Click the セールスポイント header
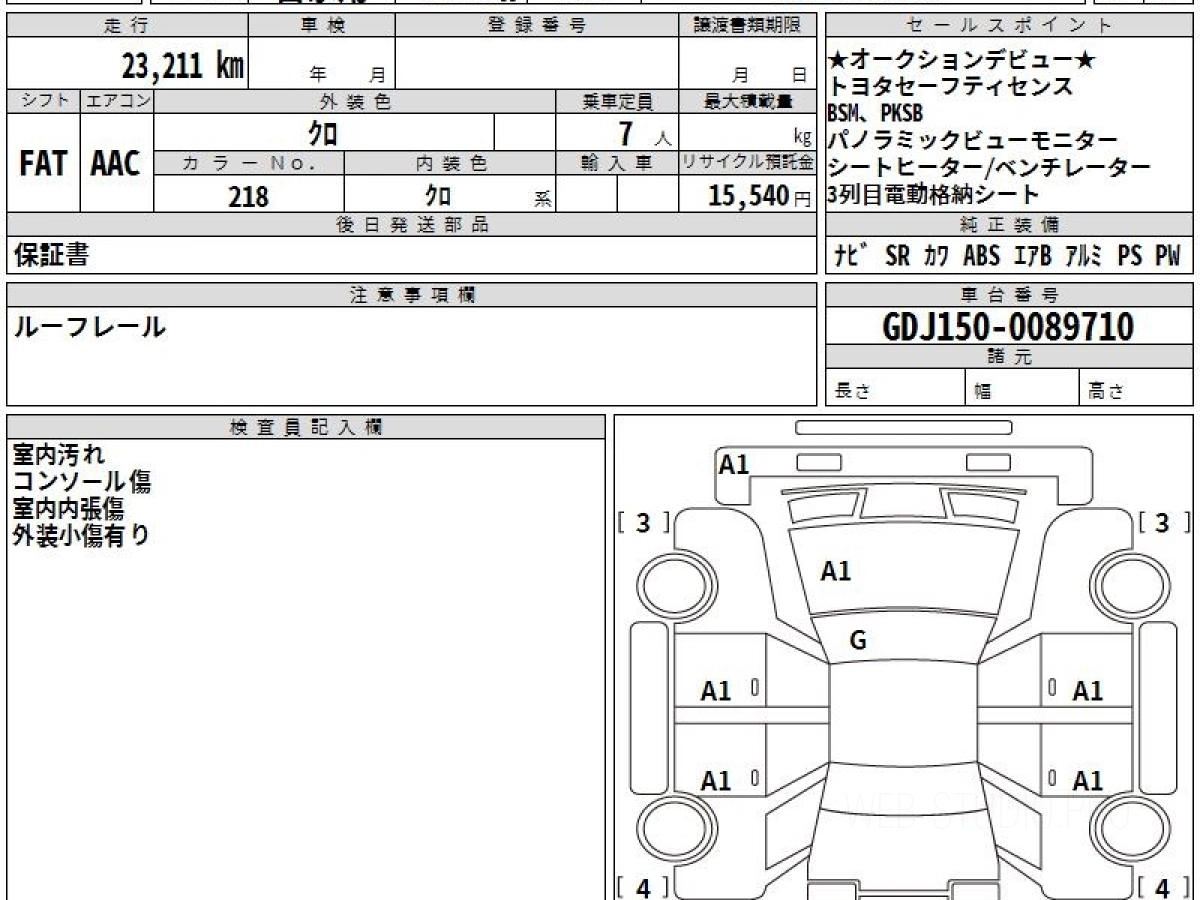 pyautogui.click(x=1009, y=26)
